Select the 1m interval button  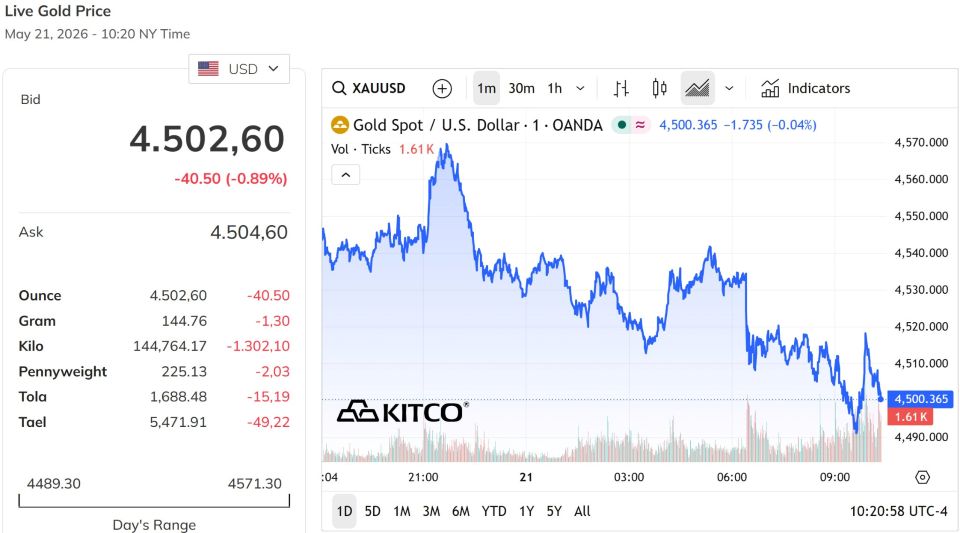point(487,88)
